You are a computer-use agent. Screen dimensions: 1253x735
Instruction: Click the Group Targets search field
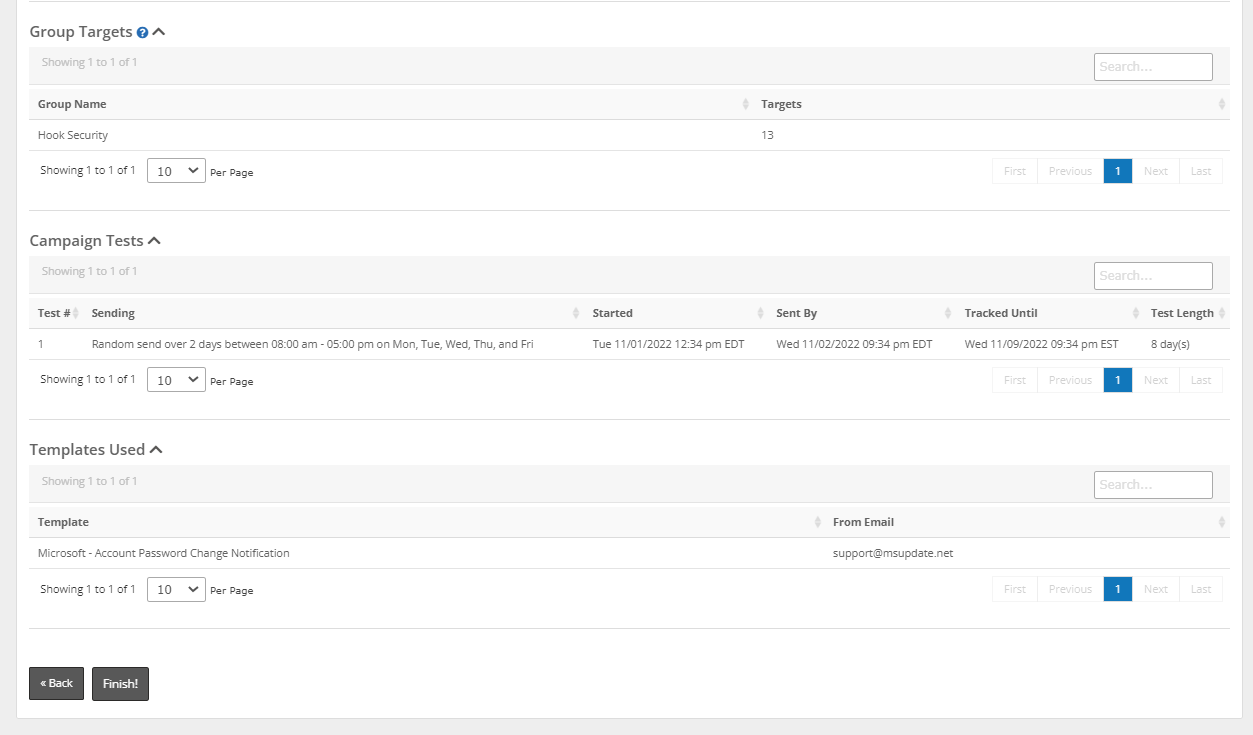click(1153, 67)
